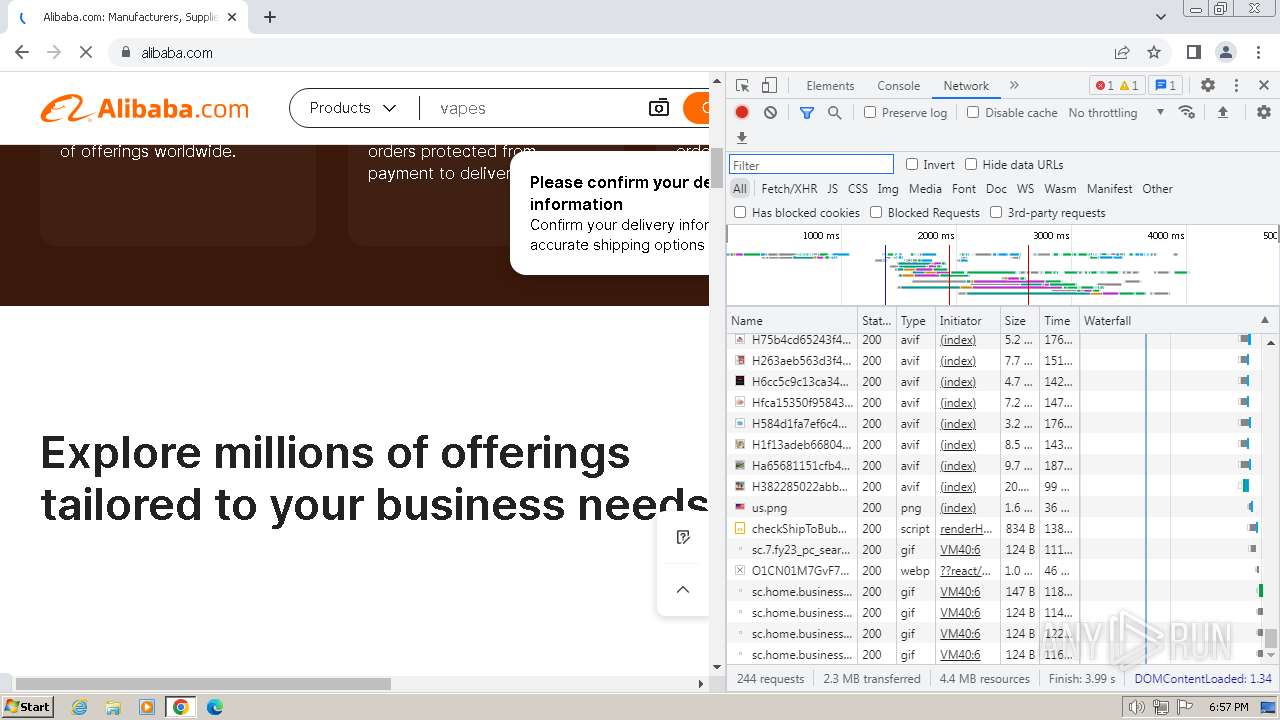Click in the network Filter input field
The width and height of the screenshot is (1280, 720).
click(811, 165)
